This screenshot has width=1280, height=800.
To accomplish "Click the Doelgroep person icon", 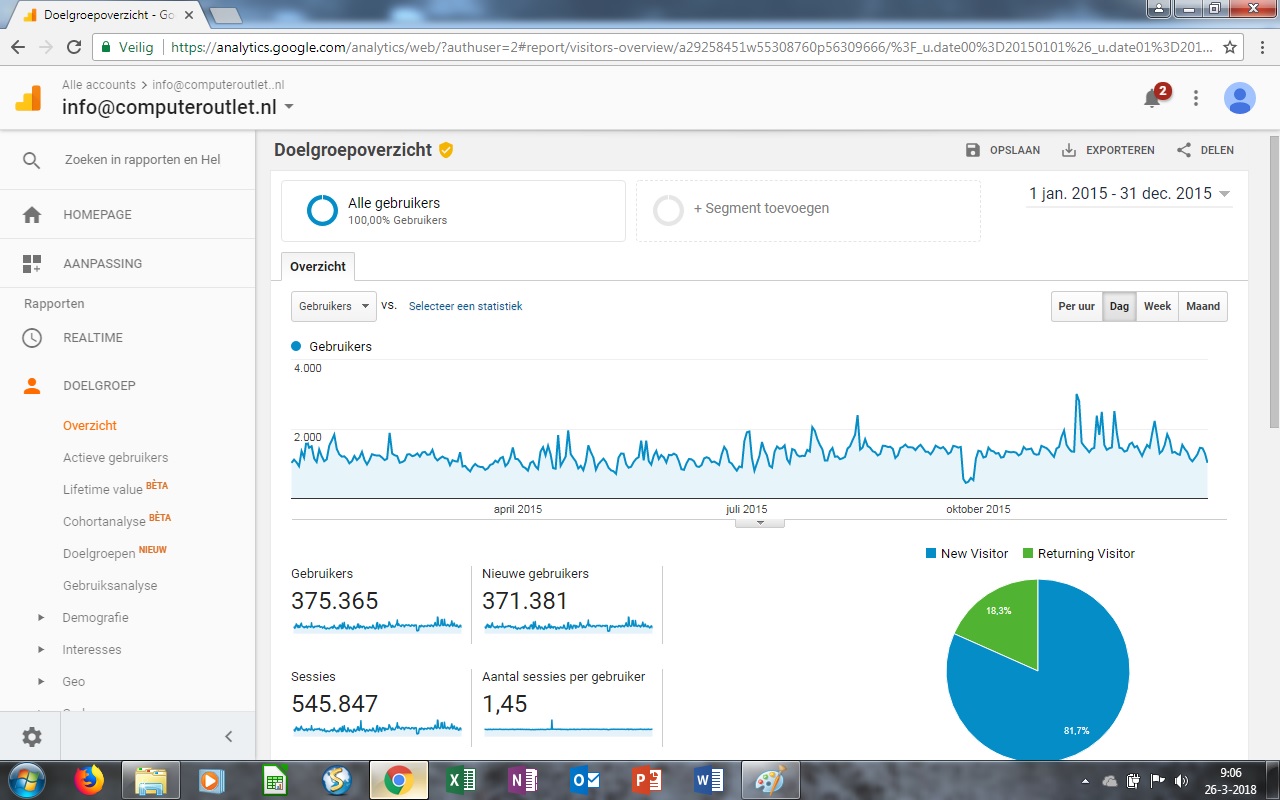I will pos(32,386).
